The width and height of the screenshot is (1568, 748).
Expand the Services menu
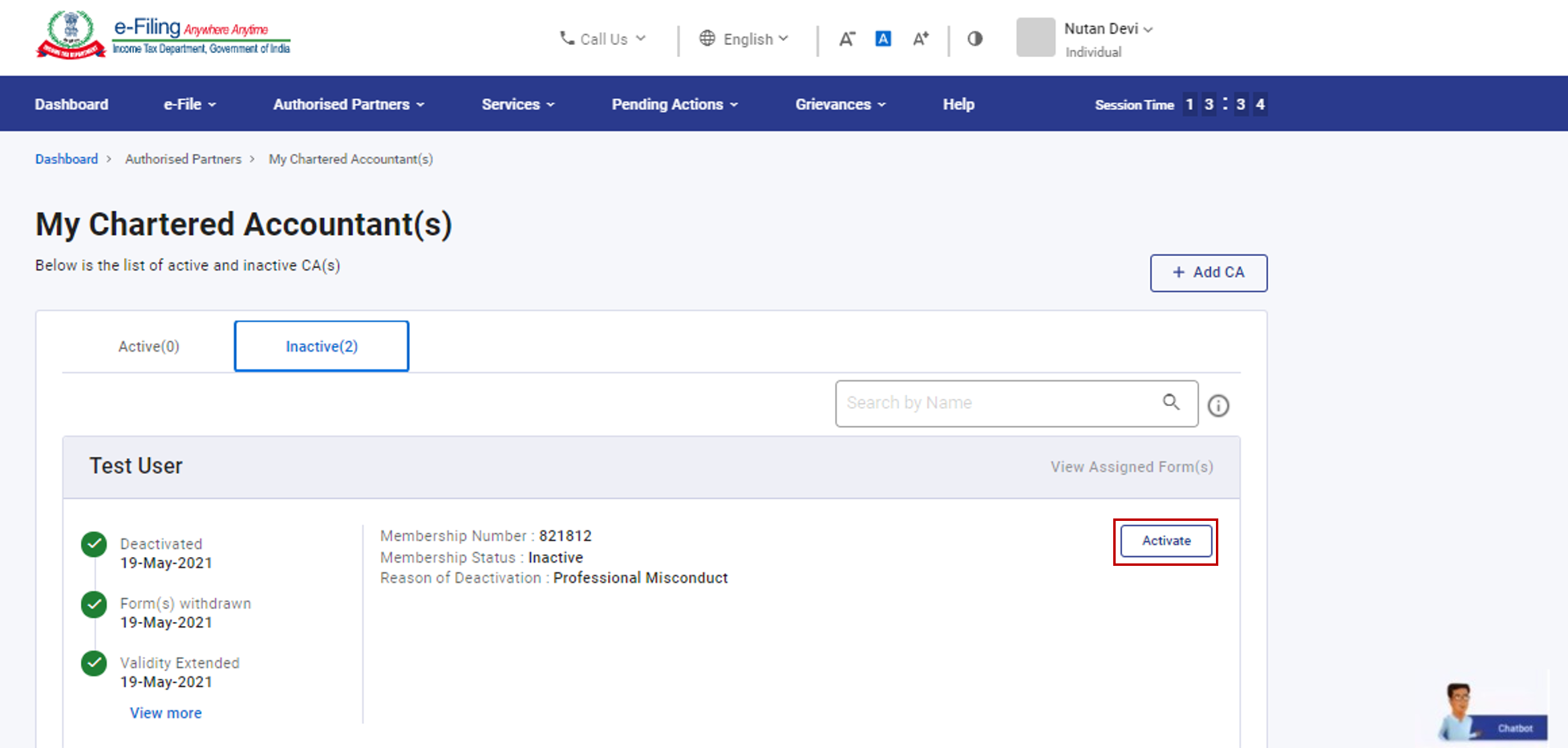coord(517,104)
